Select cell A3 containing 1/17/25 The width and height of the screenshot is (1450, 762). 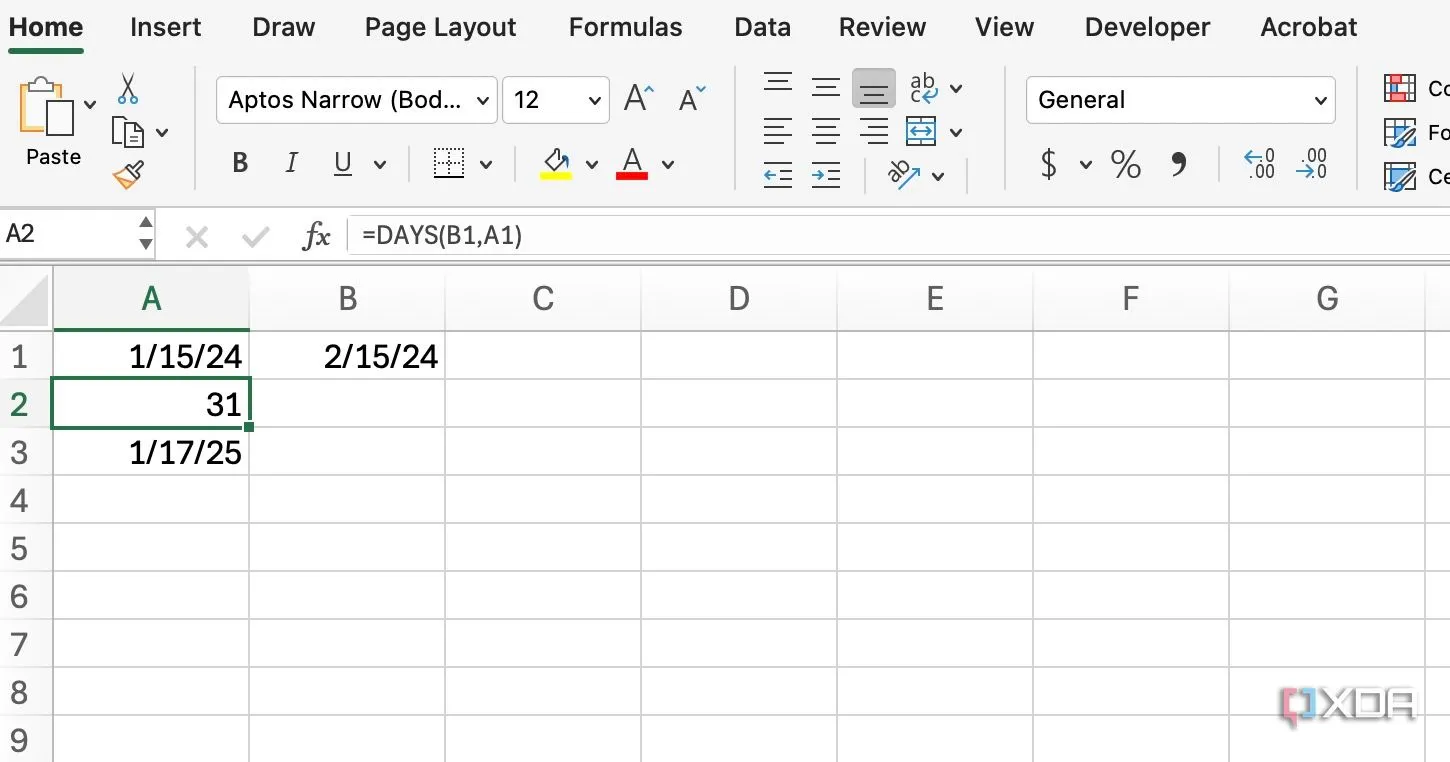point(151,453)
